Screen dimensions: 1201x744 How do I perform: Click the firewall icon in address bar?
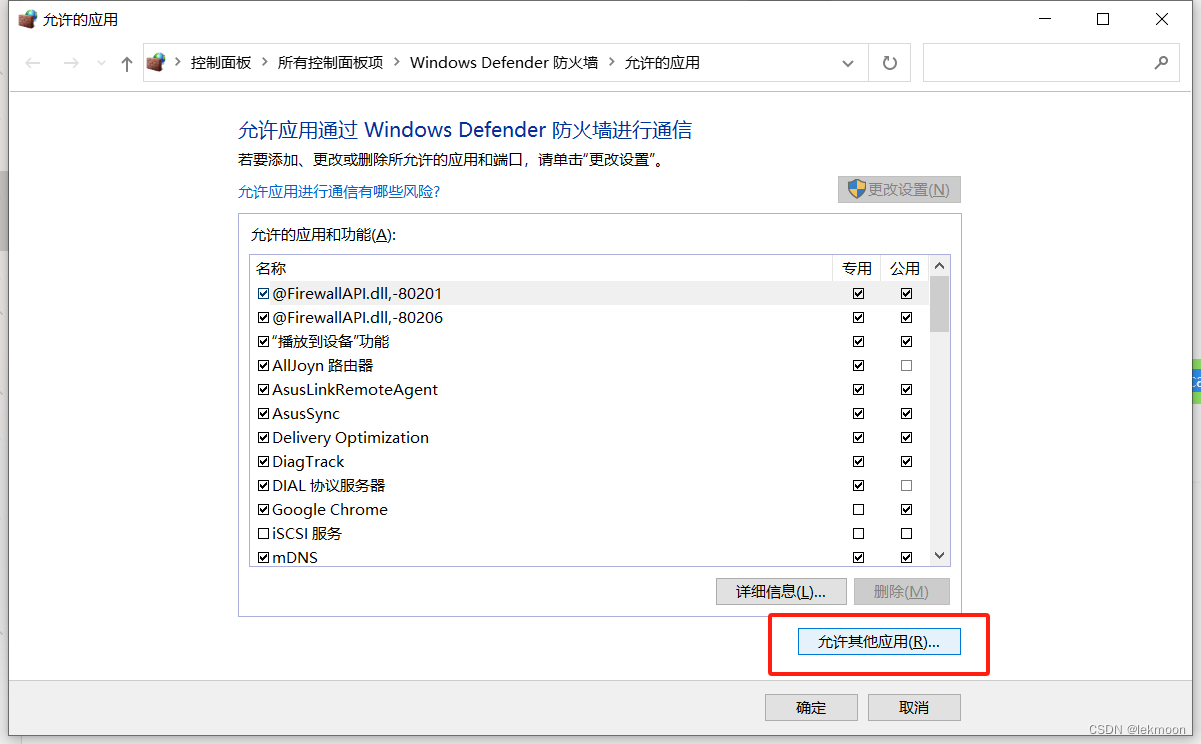(x=156, y=63)
